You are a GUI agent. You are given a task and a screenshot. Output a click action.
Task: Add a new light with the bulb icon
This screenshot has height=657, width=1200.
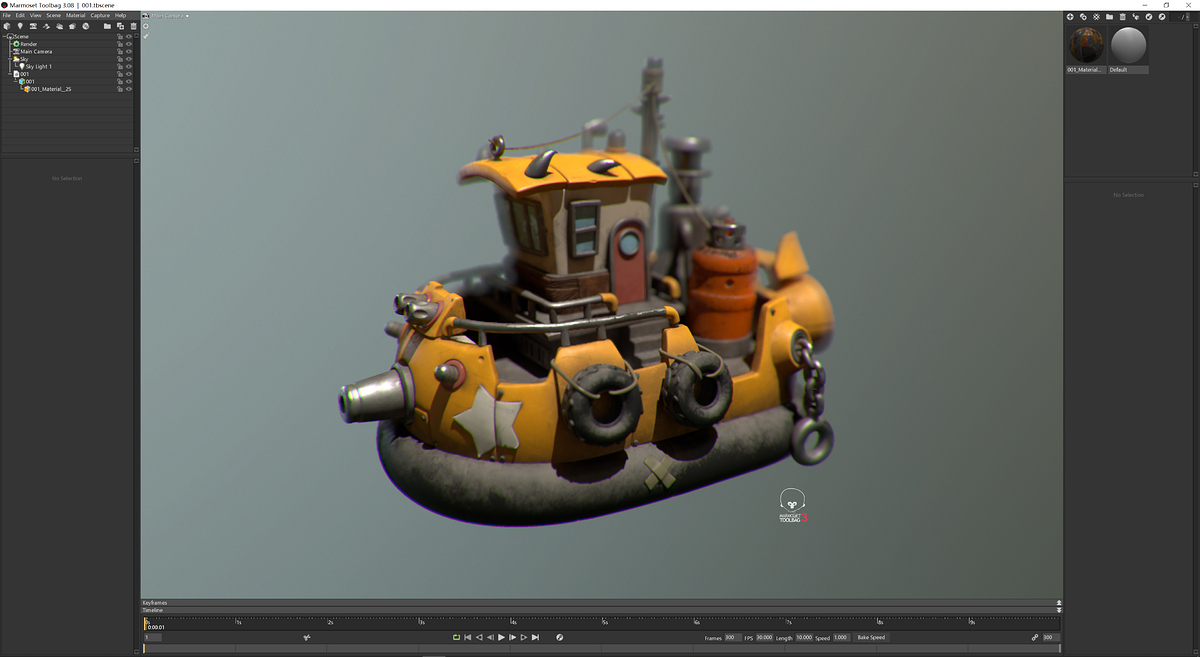[x=20, y=26]
